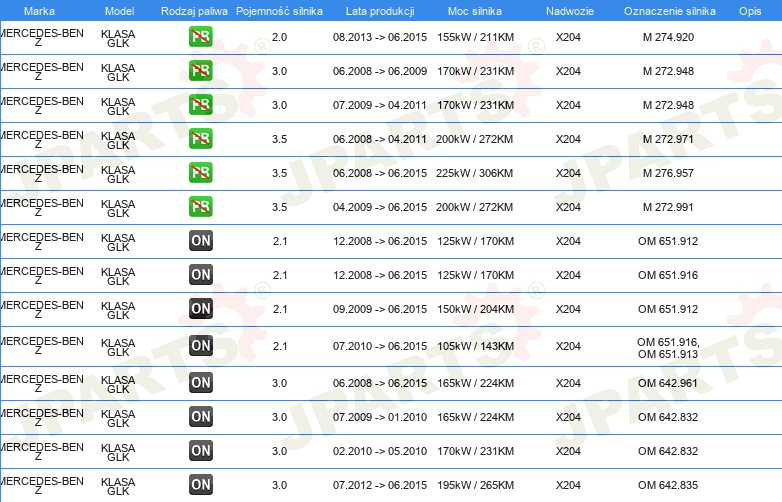Click production years 02.2010 -> 05.2010

[380, 451]
